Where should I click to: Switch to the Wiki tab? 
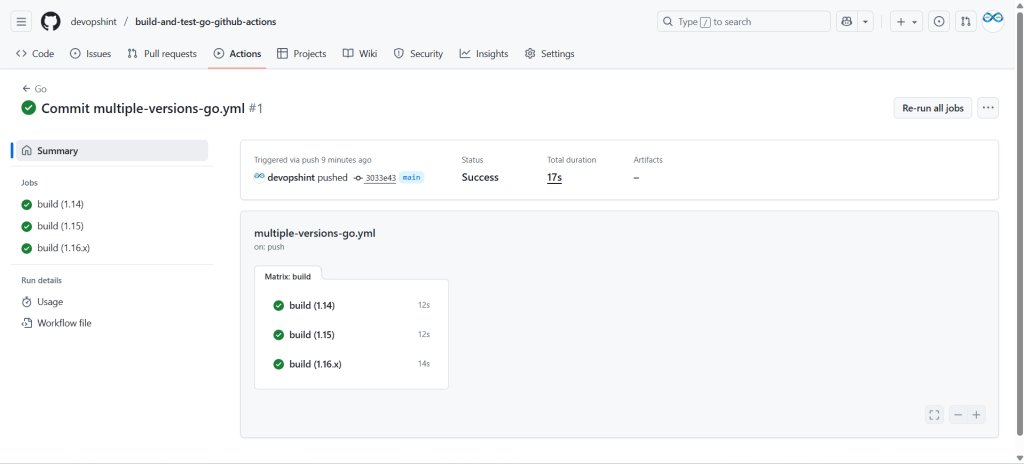coord(360,54)
